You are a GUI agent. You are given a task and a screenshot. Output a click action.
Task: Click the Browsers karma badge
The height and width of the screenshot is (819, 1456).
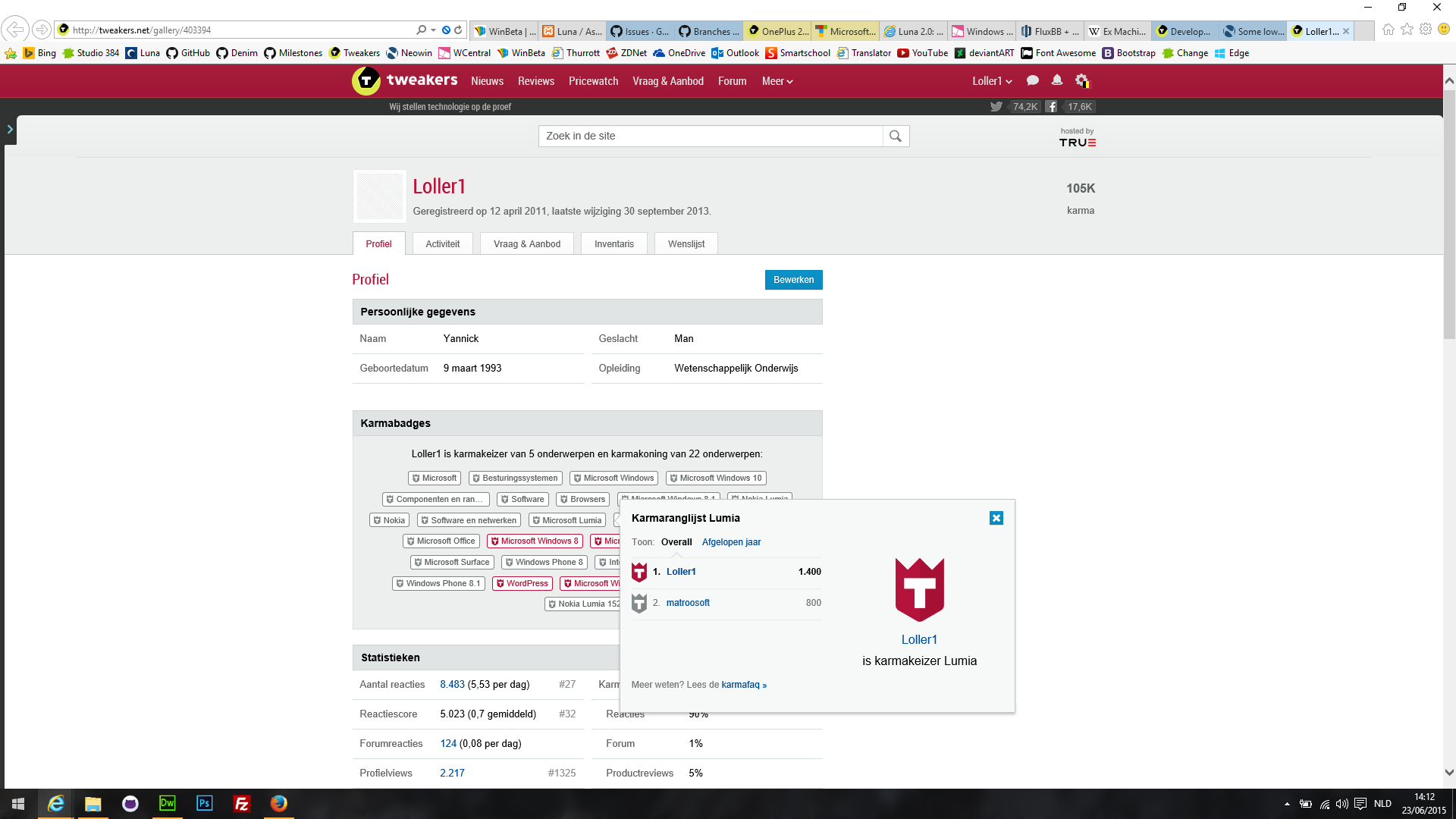click(582, 500)
